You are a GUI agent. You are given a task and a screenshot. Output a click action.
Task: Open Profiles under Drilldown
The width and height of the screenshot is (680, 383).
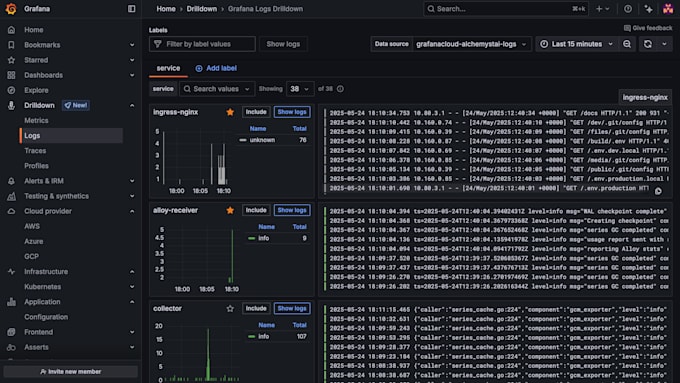36,166
